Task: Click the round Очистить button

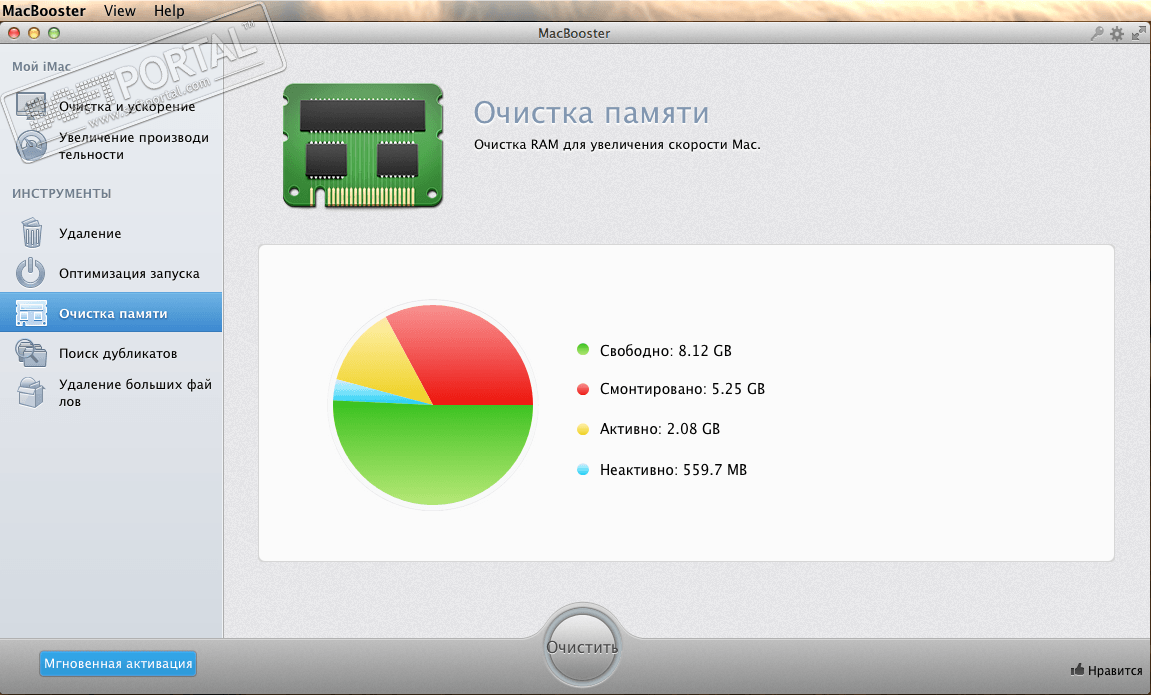Action: [582, 647]
